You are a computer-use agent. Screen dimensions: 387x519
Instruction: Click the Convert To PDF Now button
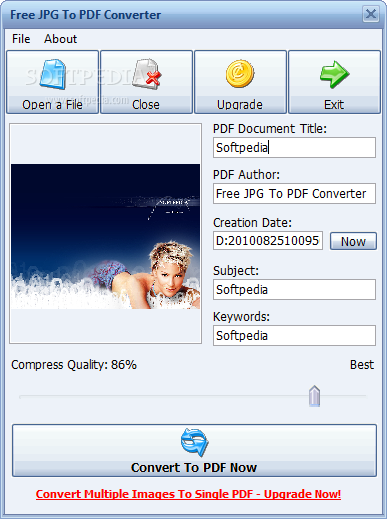(x=194, y=451)
